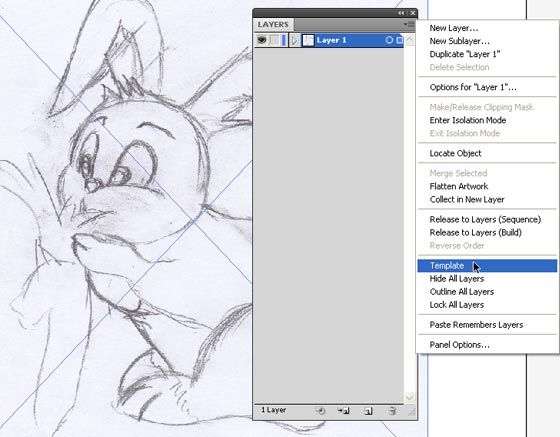Click Layer 1 blue color bar
The width and height of the screenshot is (560, 437).
tap(284, 40)
